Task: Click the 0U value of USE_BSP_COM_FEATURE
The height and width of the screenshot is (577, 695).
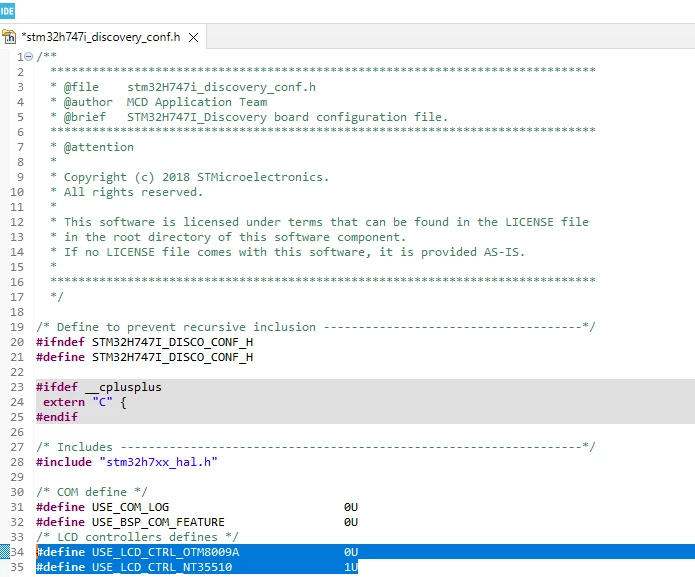Action: (x=351, y=522)
